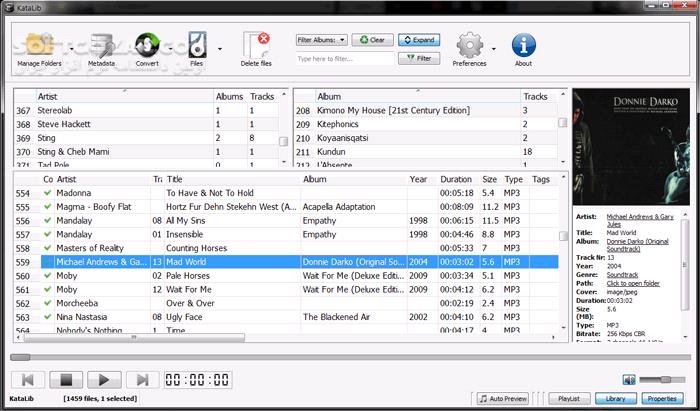Click the Clear filter button

coord(371,40)
